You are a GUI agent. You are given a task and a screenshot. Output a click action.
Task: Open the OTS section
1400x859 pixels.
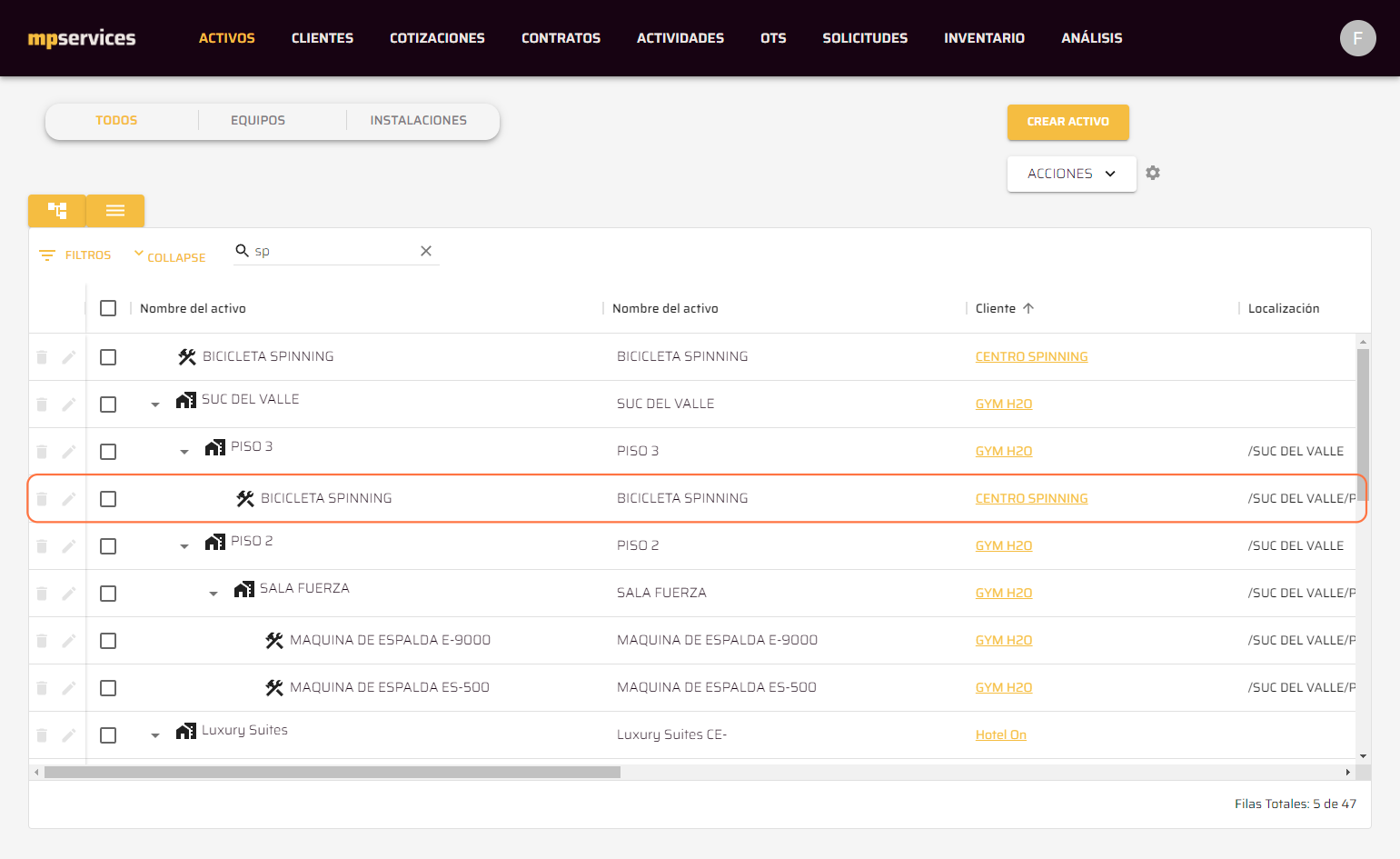(773, 38)
